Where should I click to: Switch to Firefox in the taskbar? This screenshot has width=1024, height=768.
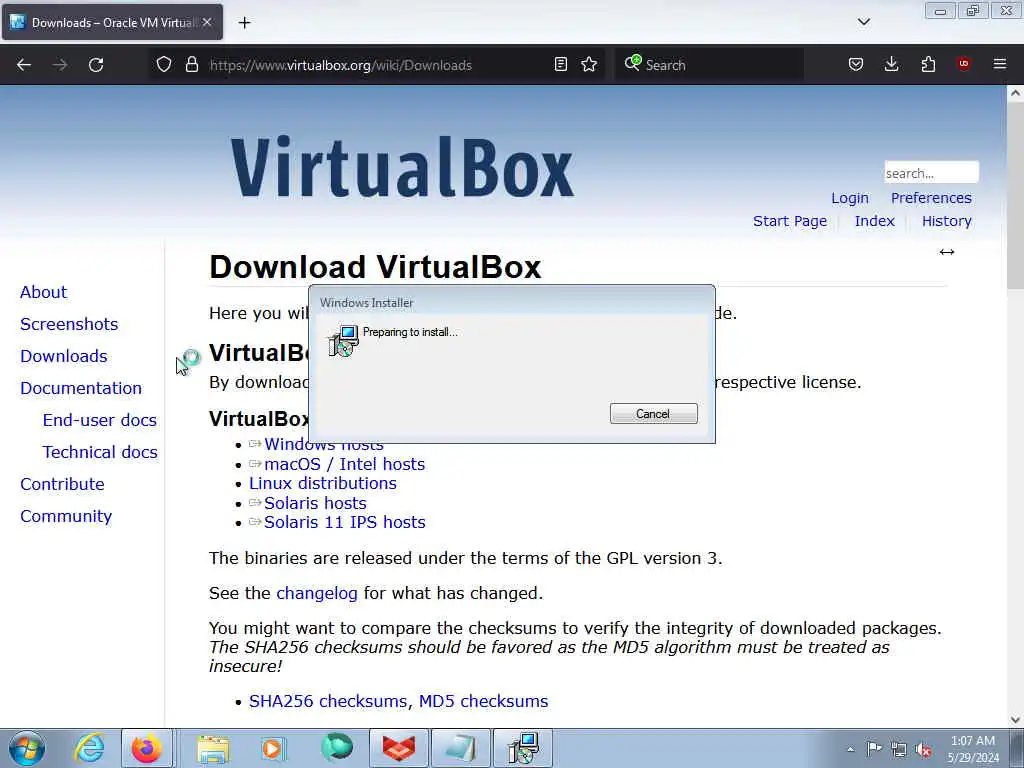click(147, 748)
